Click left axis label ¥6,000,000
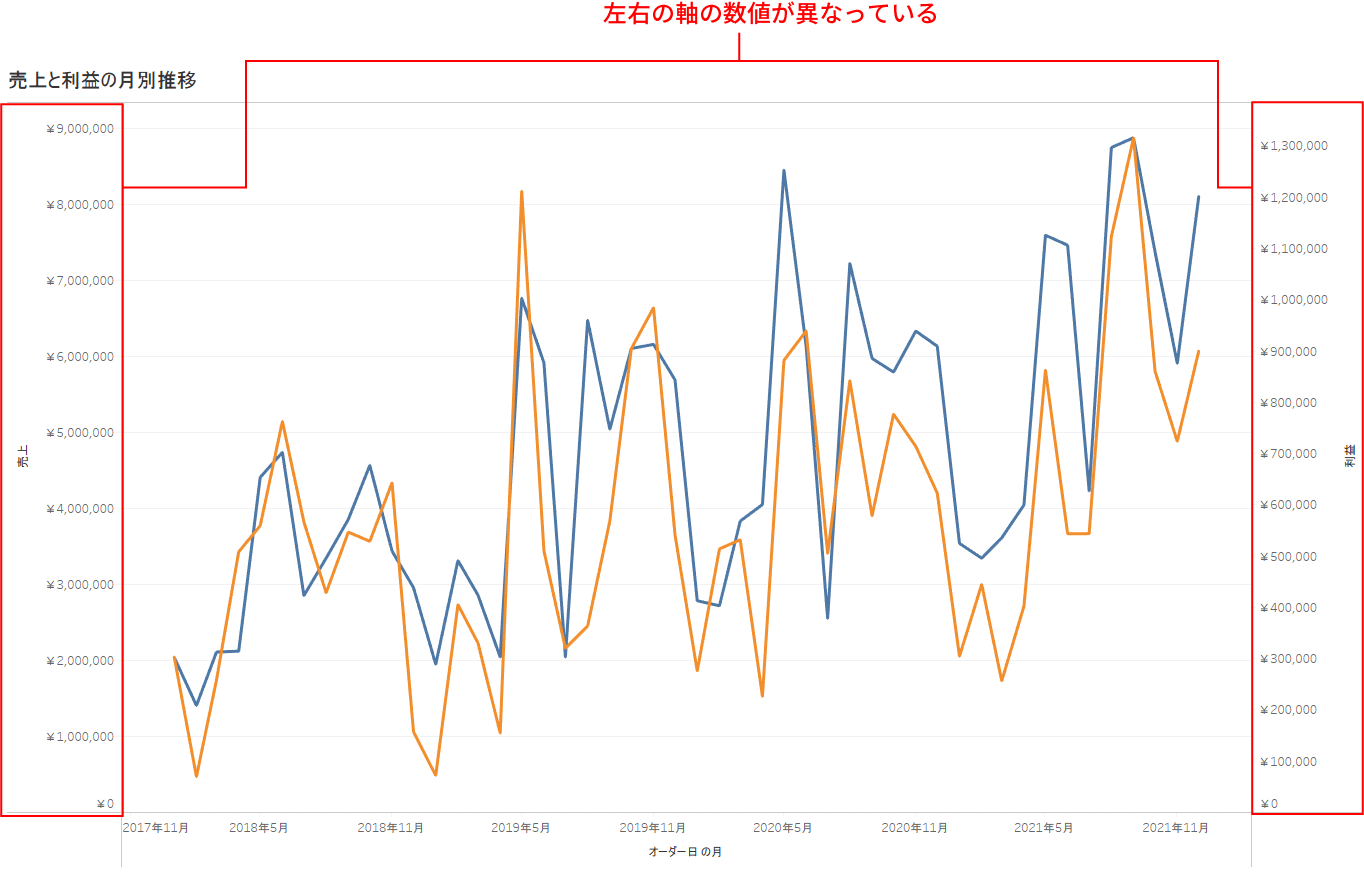Image resolution: width=1364 pixels, height=873 pixels. (80, 357)
